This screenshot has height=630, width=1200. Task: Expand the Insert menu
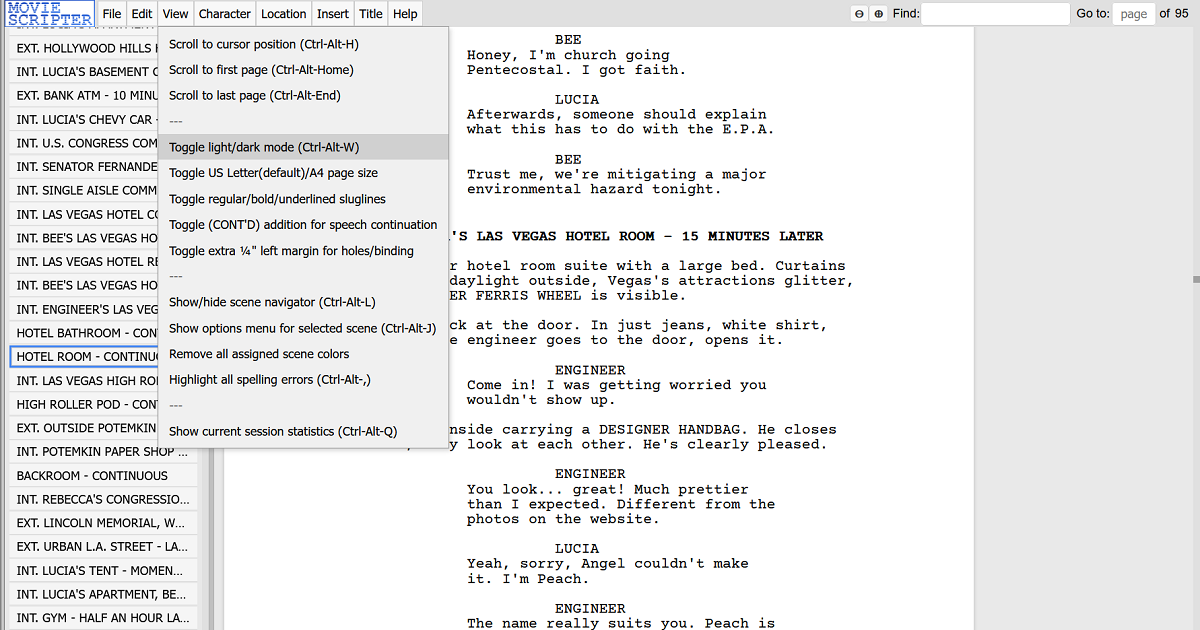(333, 14)
